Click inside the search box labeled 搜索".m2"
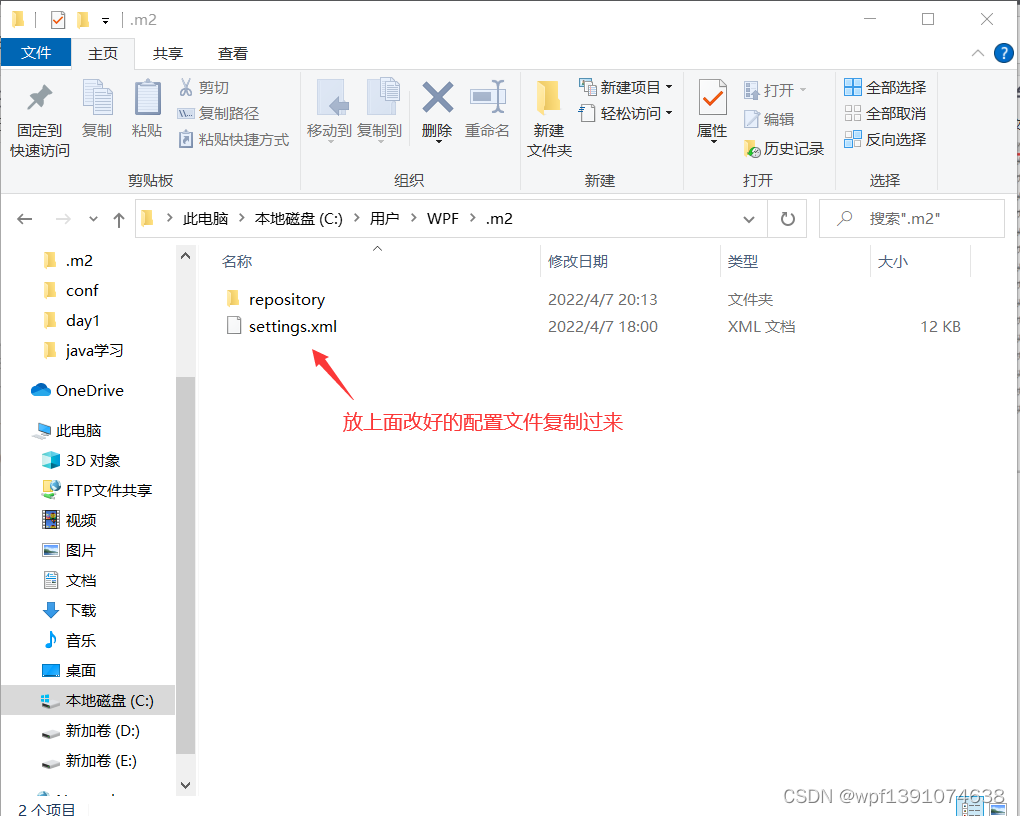Viewport: 1020px width, 816px height. (912, 218)
